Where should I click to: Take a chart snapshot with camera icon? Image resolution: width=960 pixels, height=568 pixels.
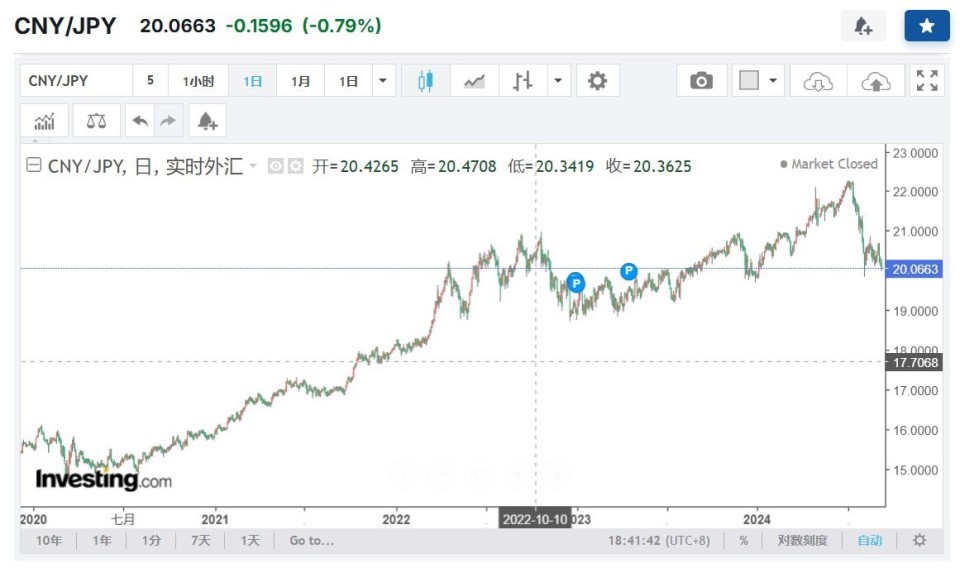pos(702,81)
